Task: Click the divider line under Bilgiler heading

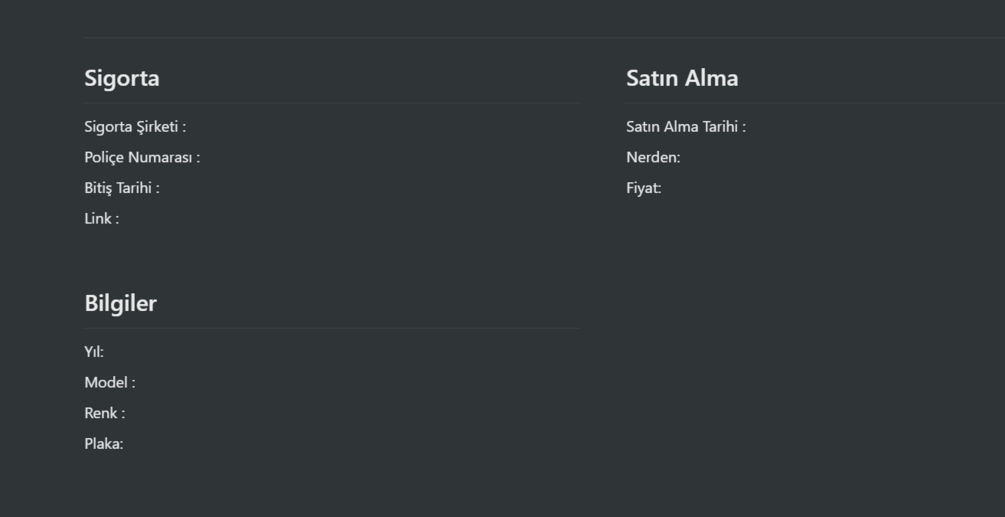Action: (x=332, y=328)
